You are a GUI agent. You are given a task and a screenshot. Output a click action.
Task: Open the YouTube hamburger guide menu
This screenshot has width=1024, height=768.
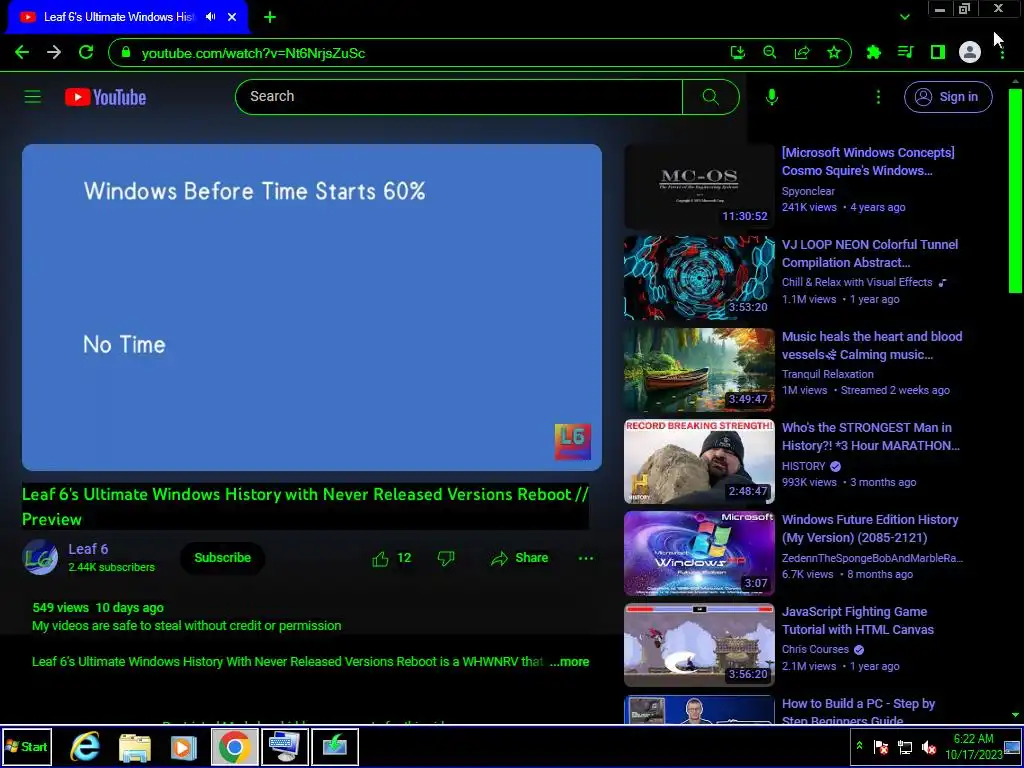(x=33, y=97)
